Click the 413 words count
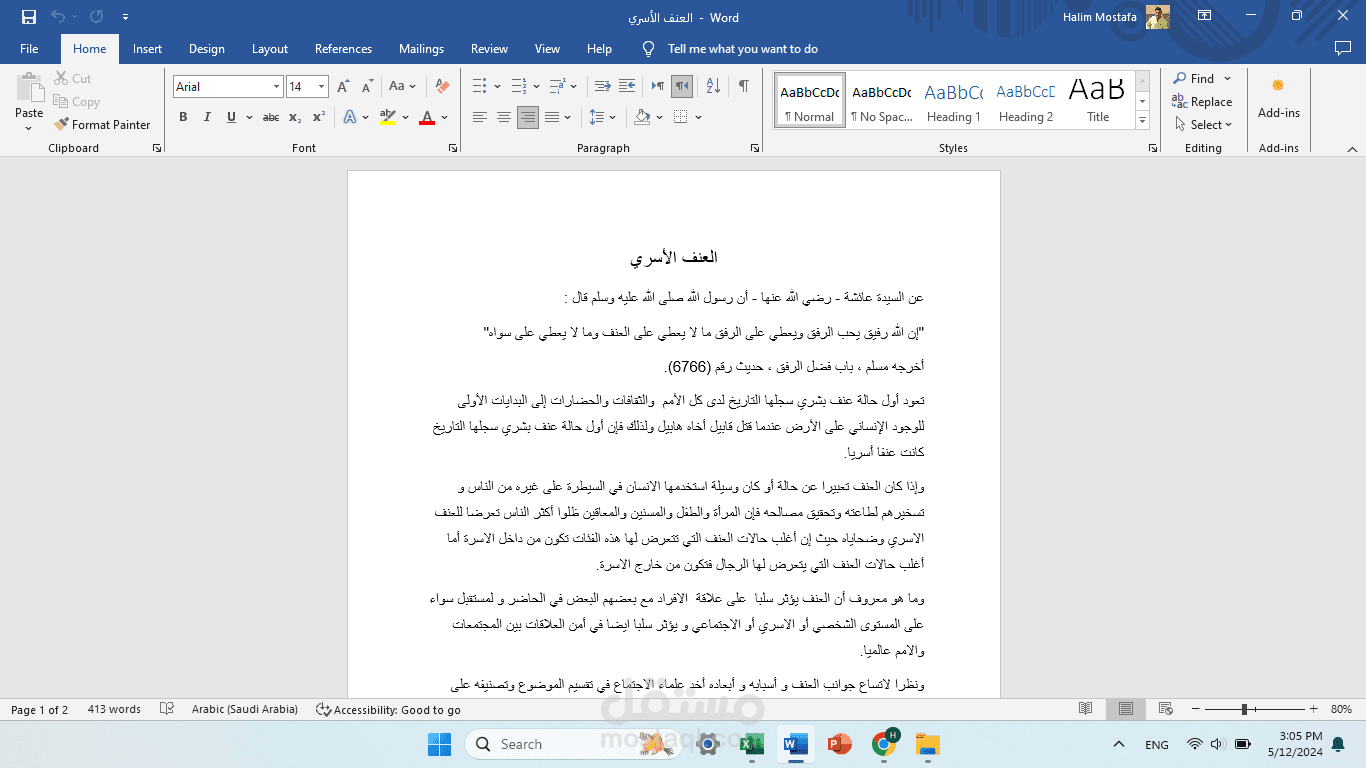Screen dimensions: 1366x768 114,709
